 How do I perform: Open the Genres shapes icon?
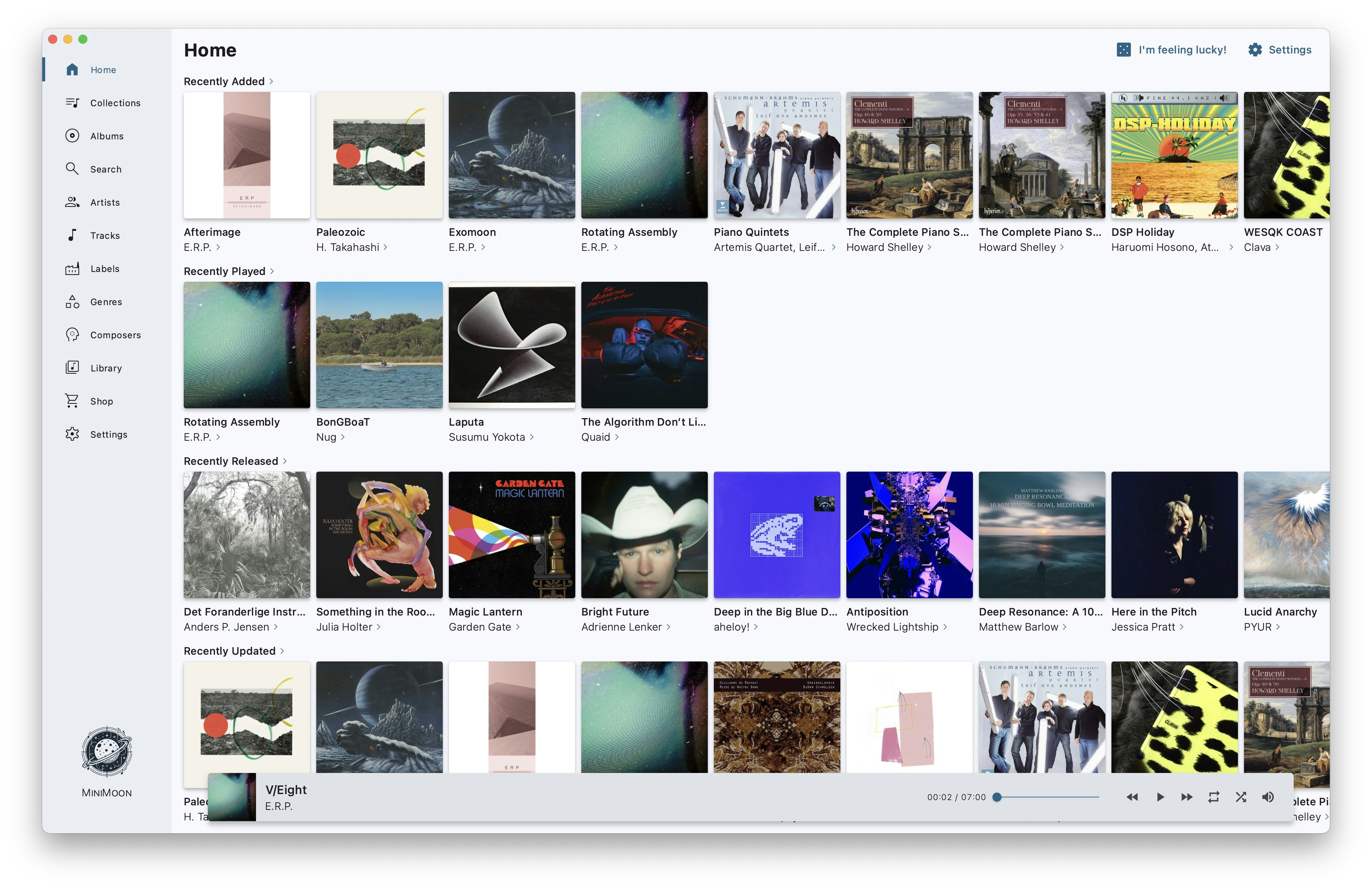click(x=72, y=302)
